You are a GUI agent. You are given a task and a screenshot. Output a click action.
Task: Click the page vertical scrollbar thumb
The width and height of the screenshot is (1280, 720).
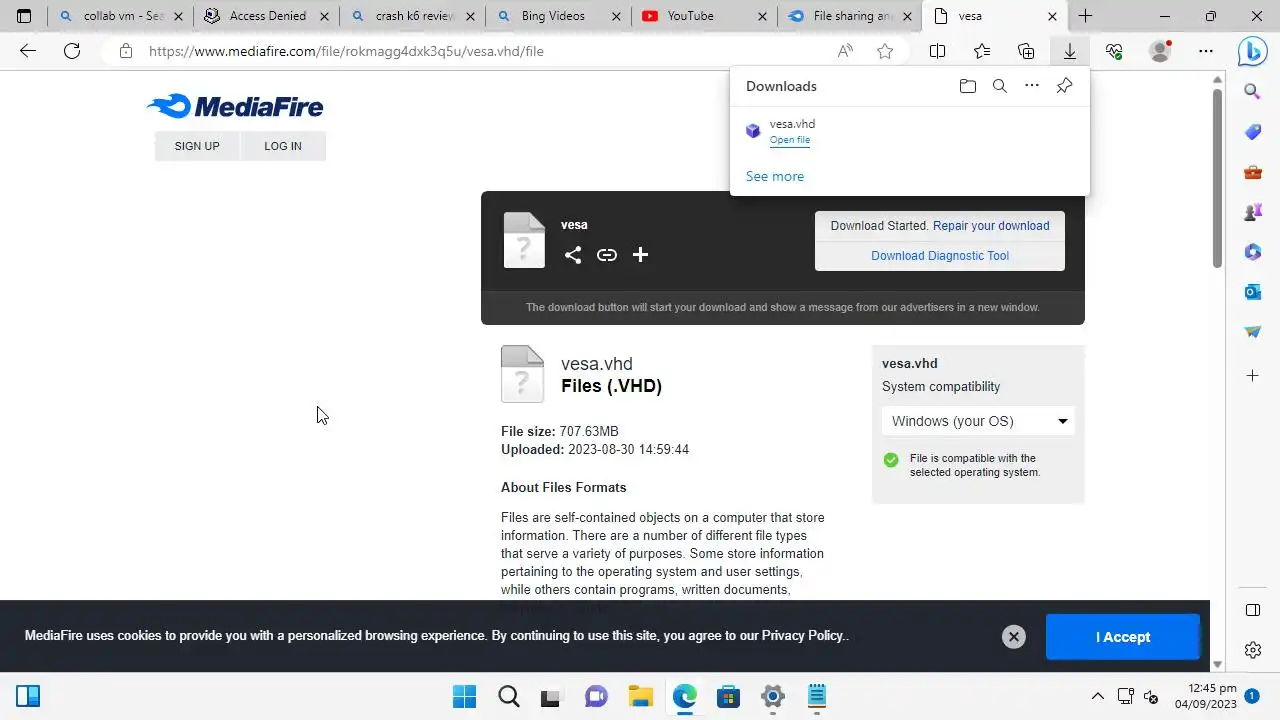point(1217,179)
